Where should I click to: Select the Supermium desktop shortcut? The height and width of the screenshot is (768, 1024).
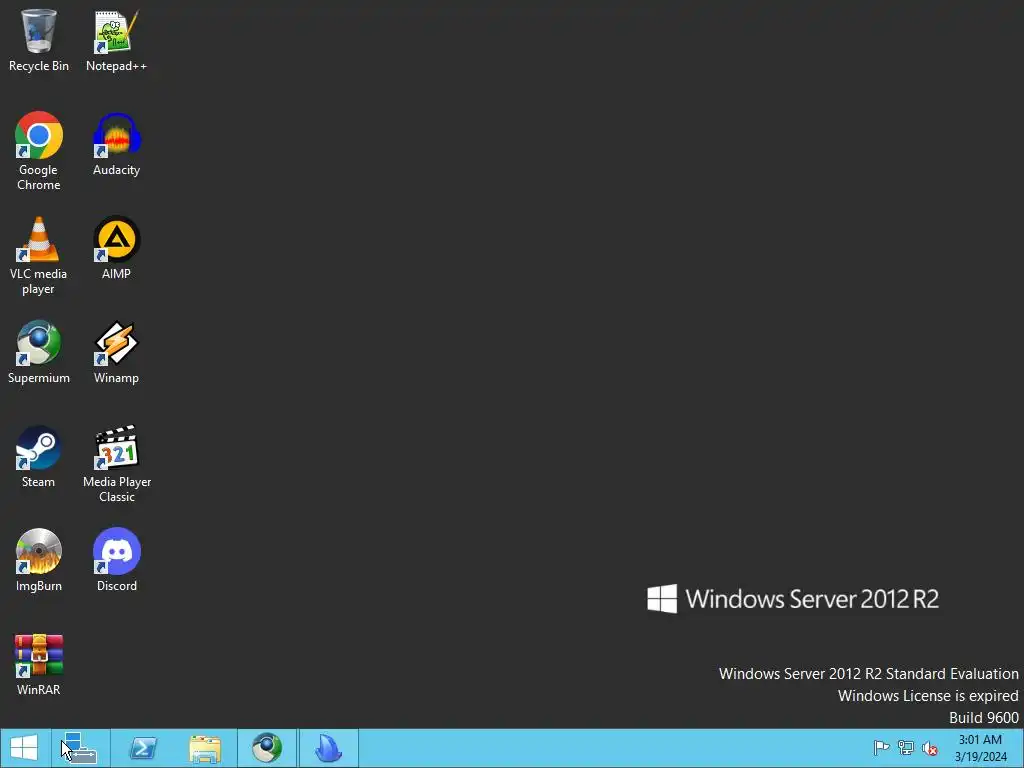(x=39, y=353)
